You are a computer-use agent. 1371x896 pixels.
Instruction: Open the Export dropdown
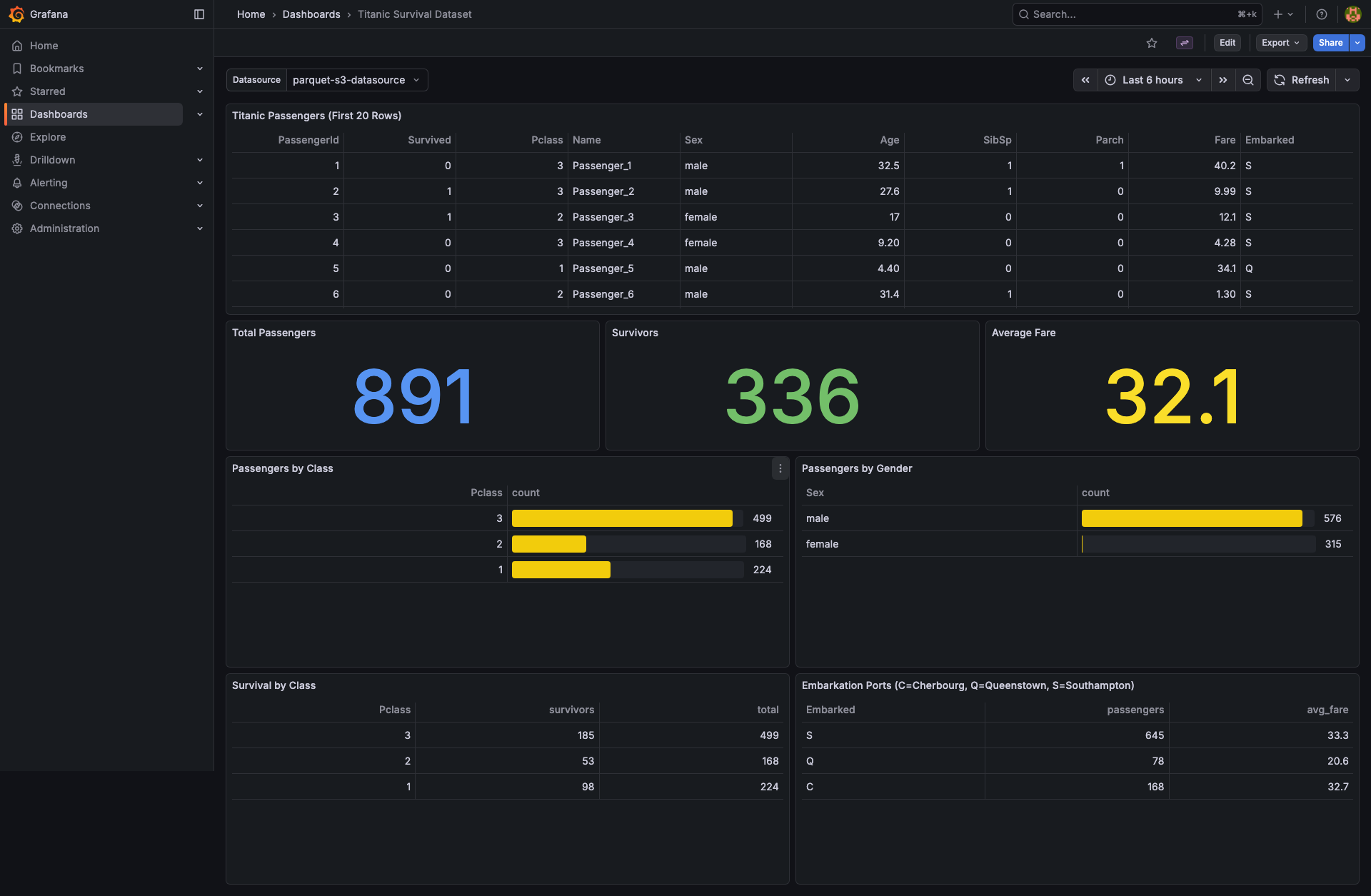pos(1281,43)
